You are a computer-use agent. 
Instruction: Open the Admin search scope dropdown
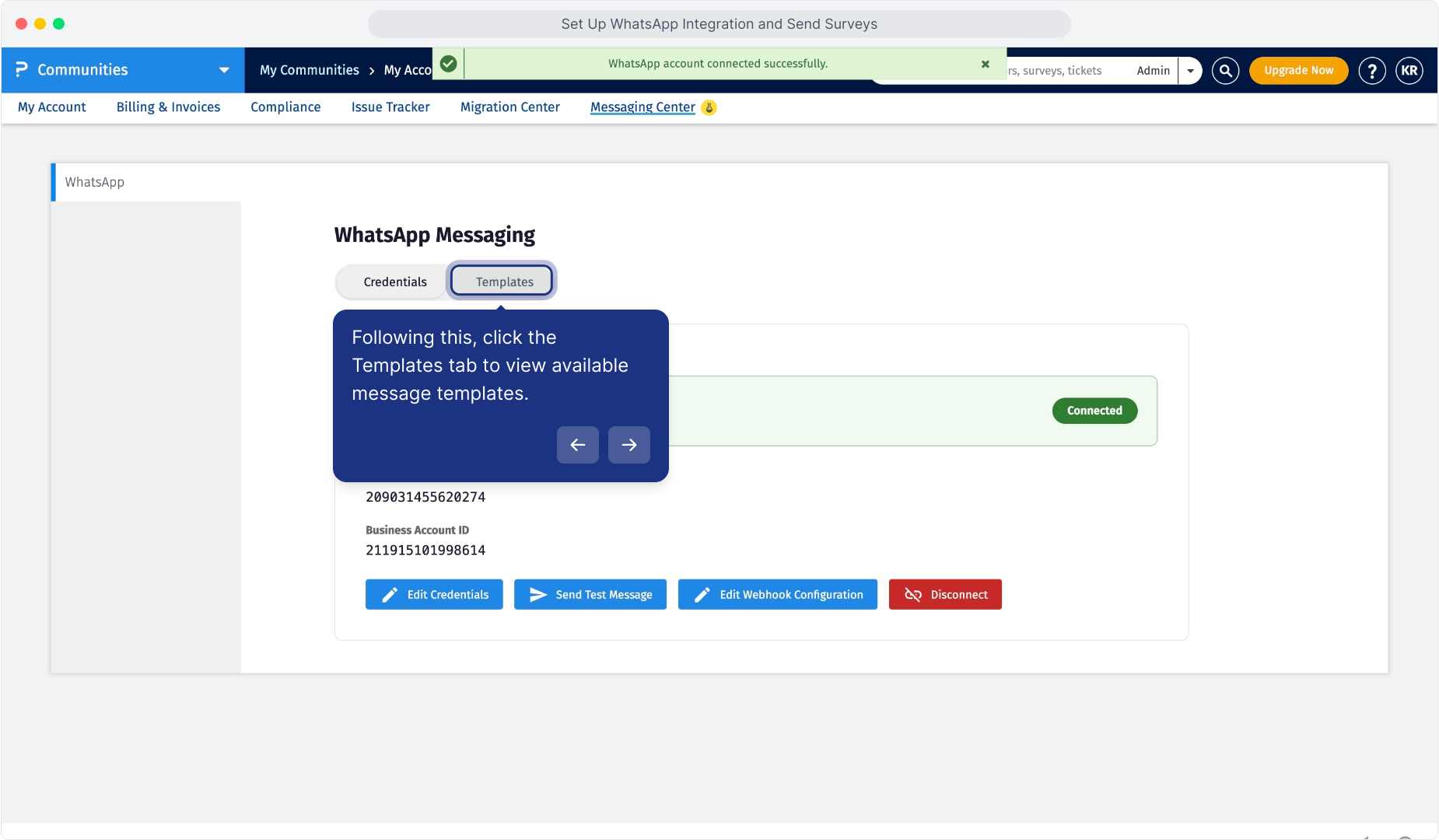[x=1190, y=71]
